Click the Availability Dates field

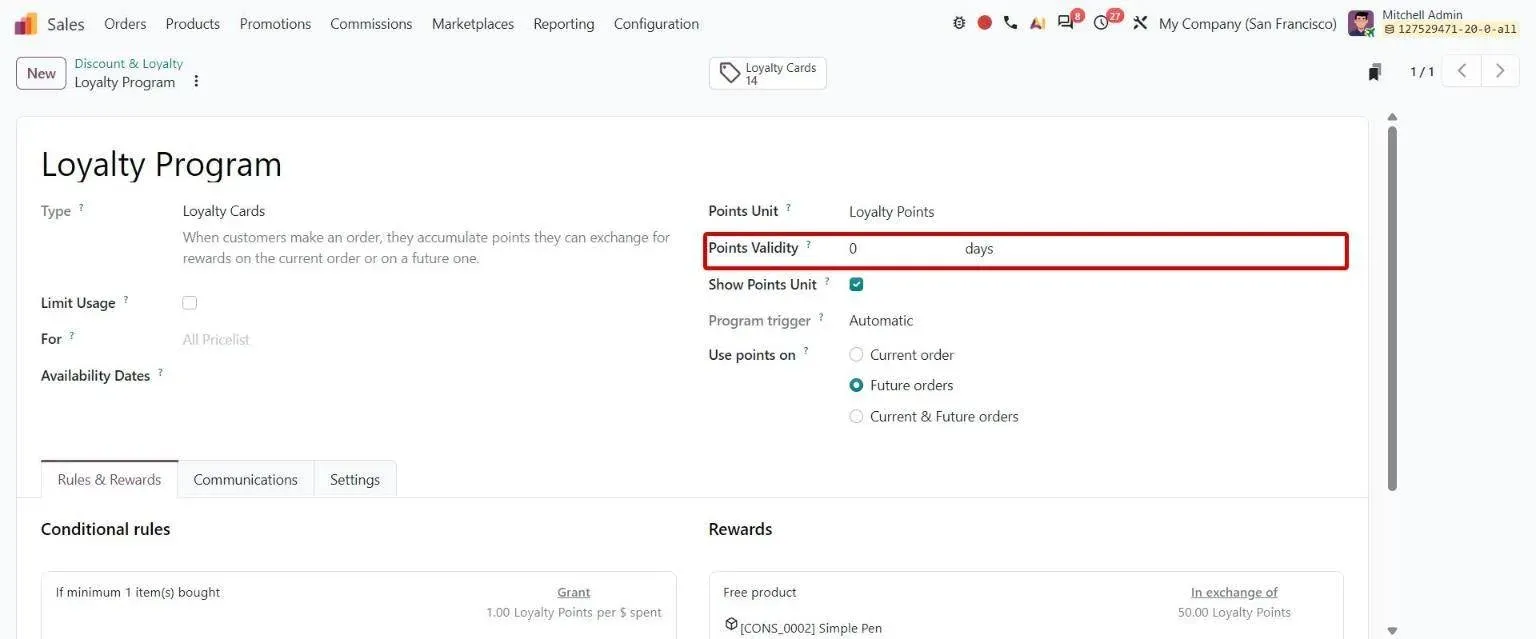pyautogui.click(x=426, y=376)
